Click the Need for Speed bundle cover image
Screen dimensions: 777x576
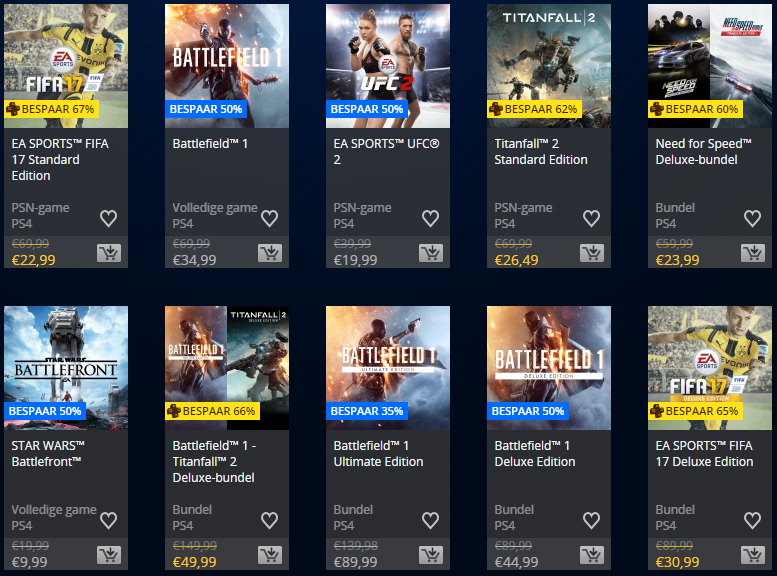[710, 66]
